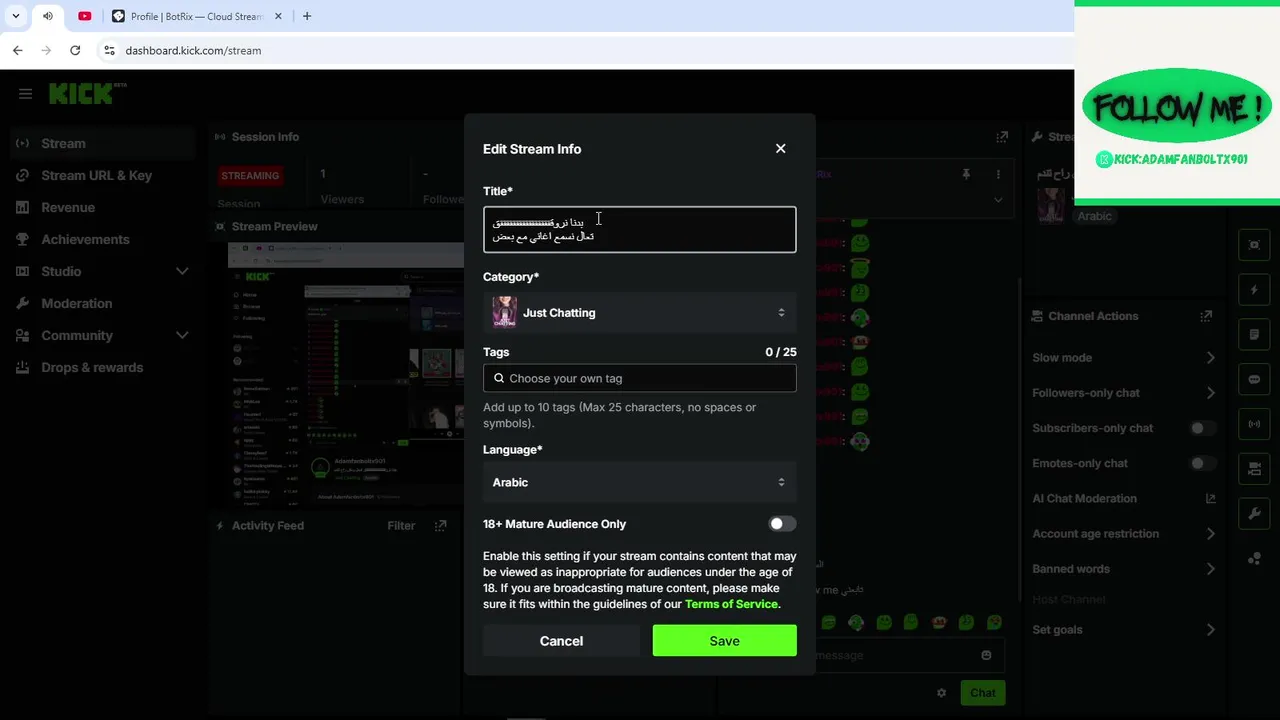Click the STREAMING status badge
This screenshot has width=1280, height=720.
(x=250, y=176)
